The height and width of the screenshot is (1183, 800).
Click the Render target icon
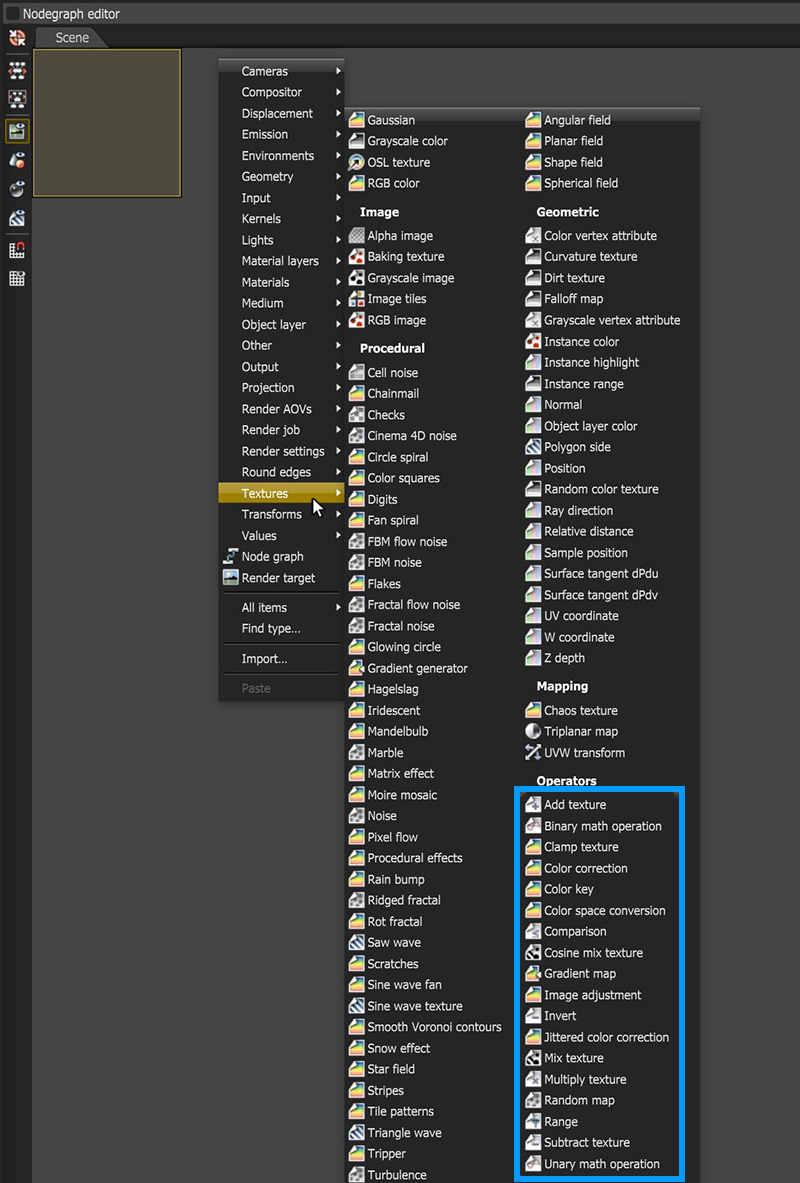click(230, 578)
